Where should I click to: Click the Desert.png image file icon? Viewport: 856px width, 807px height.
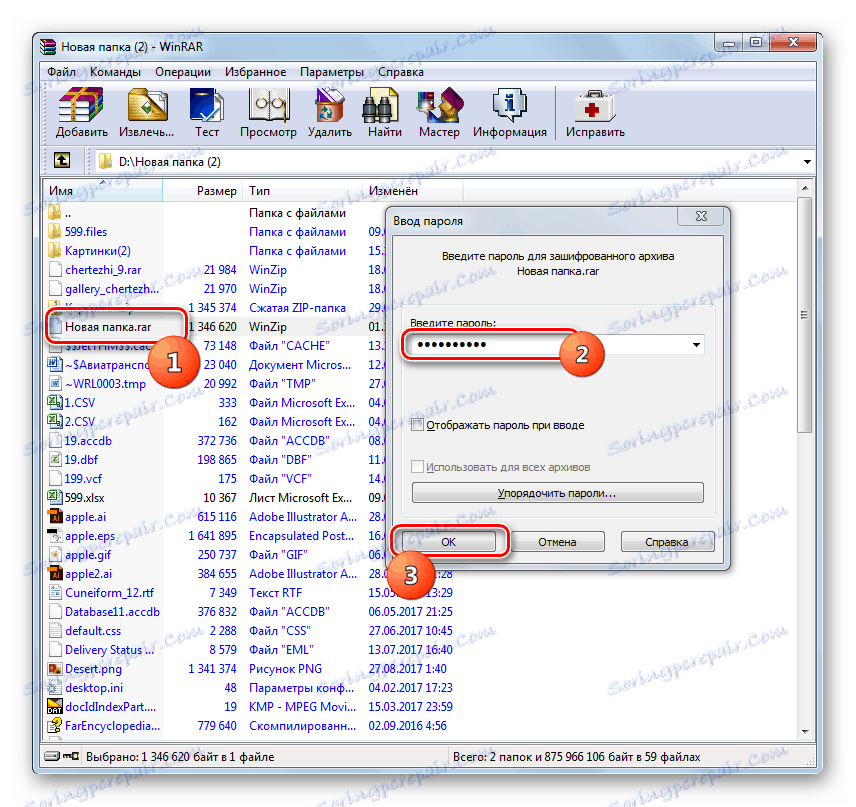point(55,669)
